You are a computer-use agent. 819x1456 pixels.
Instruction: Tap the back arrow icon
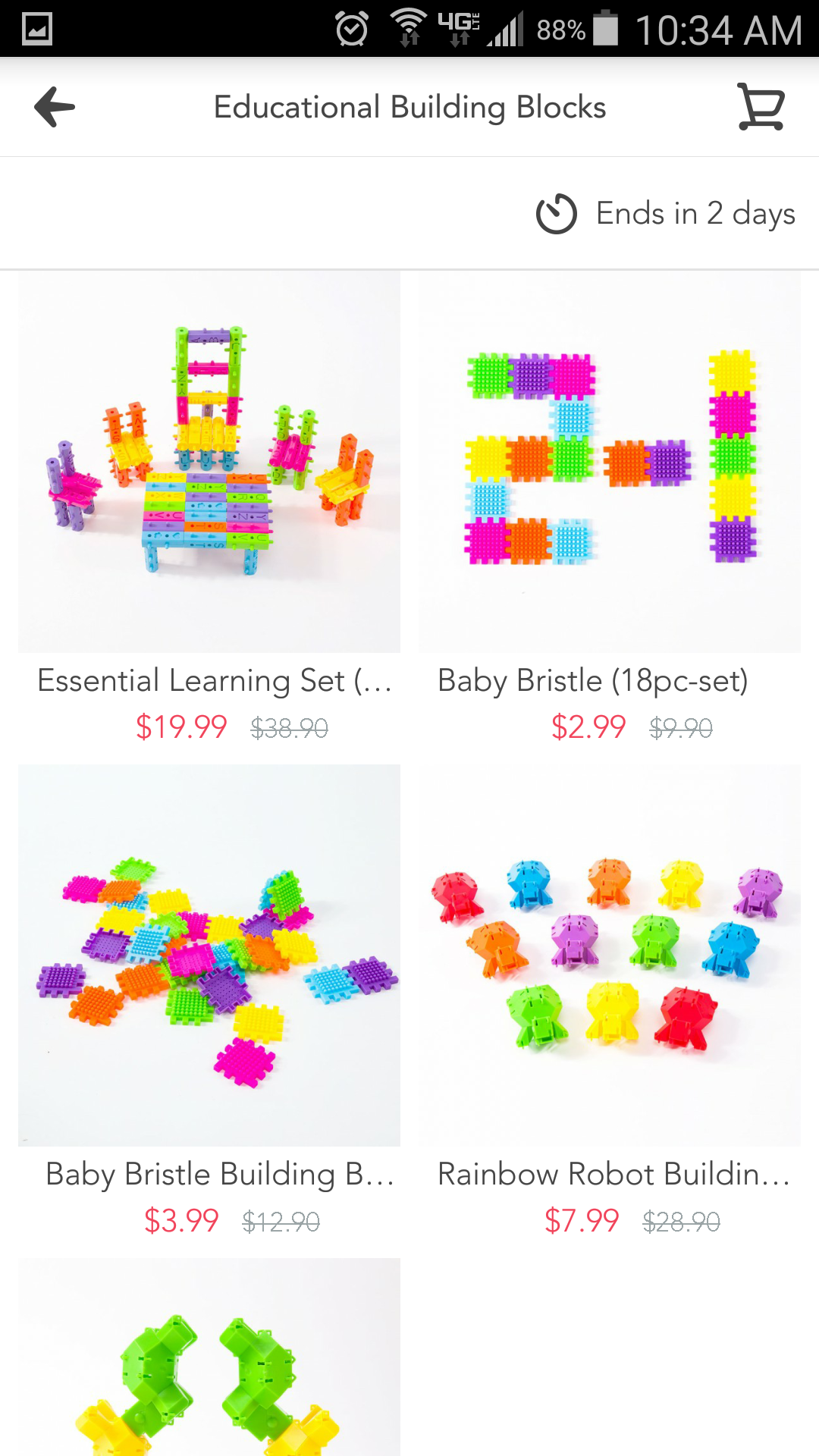55,107
